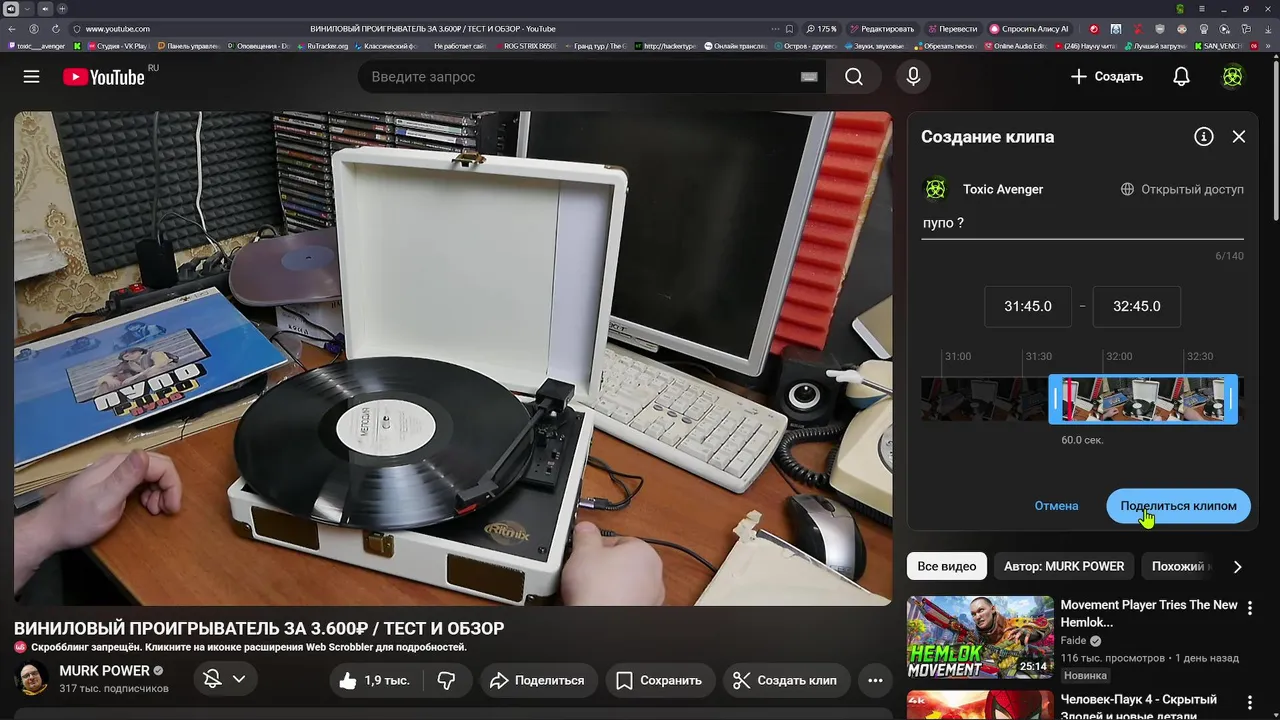Set the clip start time 31:45.0
Screen dimensions: 1280x720
1028,307
